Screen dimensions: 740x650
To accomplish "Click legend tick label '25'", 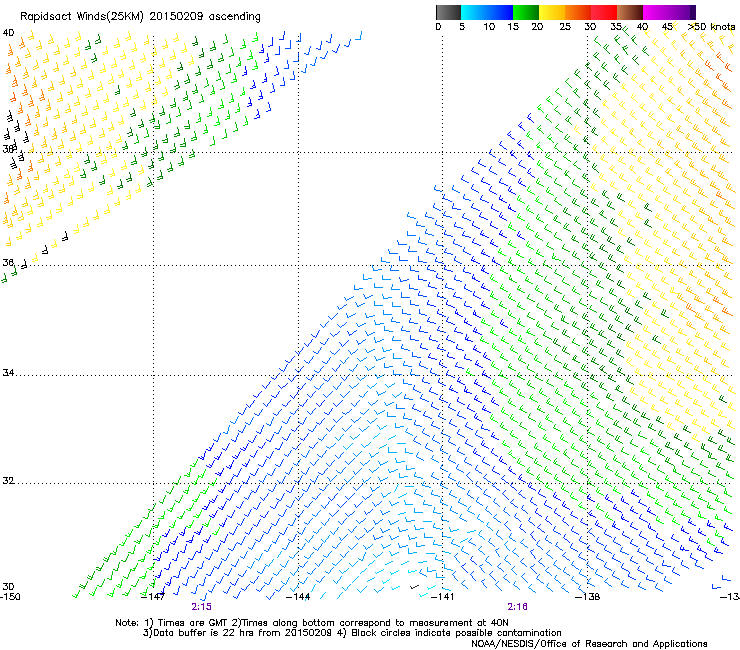I will pos(565,27).
